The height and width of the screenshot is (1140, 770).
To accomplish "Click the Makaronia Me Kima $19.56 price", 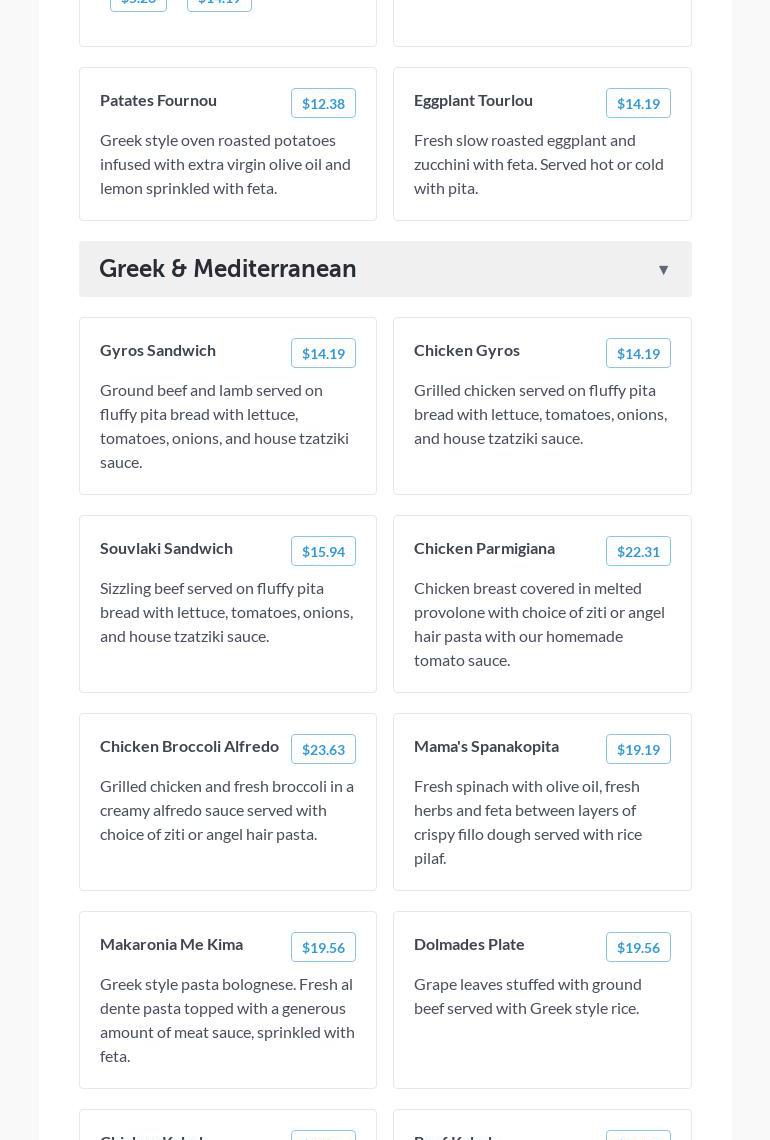I will (323, 948).
